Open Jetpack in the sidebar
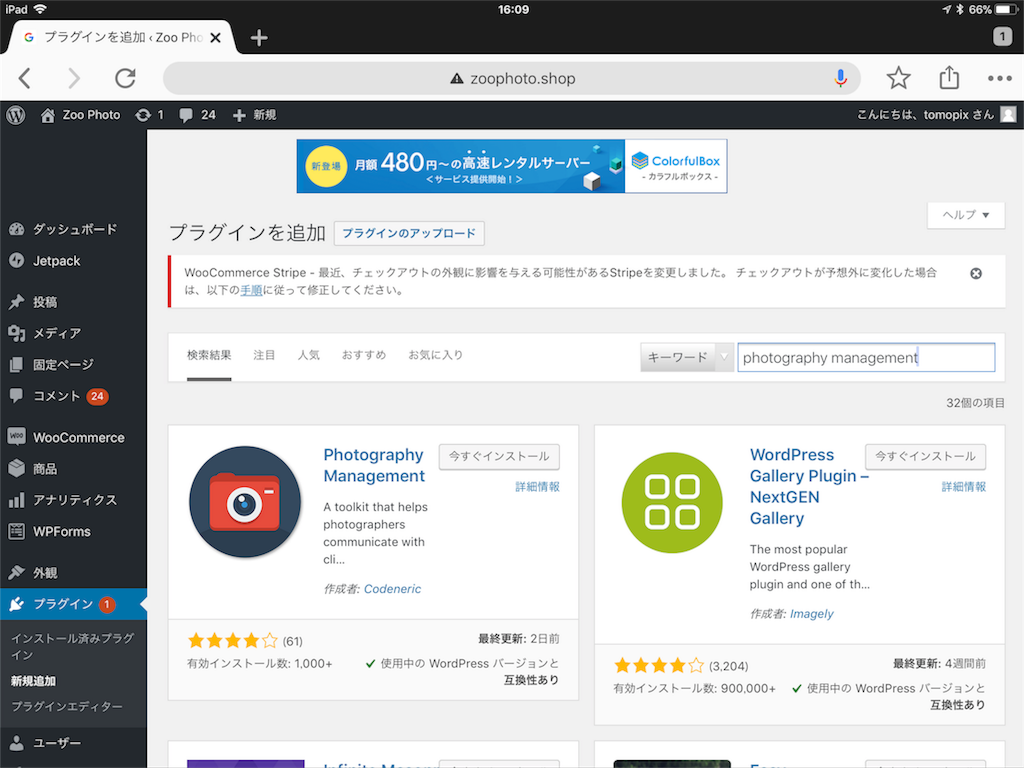This screenshot has height=768, width=1024. [x=73, y=261]
